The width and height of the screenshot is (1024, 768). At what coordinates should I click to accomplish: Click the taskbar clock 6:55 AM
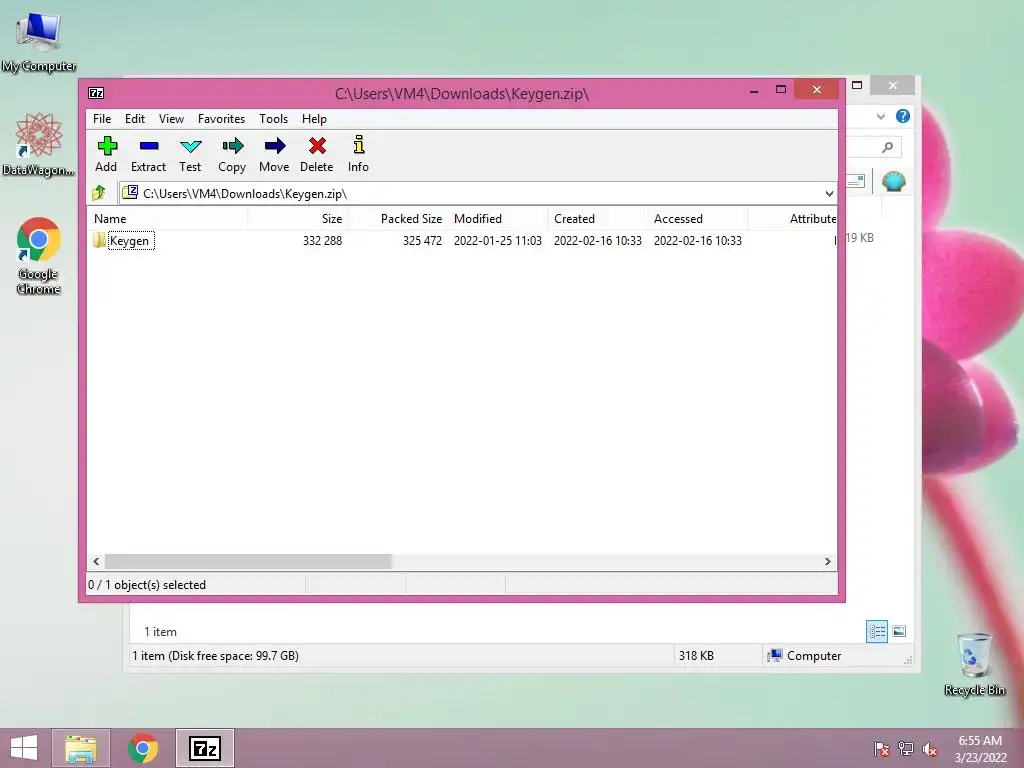980,741
